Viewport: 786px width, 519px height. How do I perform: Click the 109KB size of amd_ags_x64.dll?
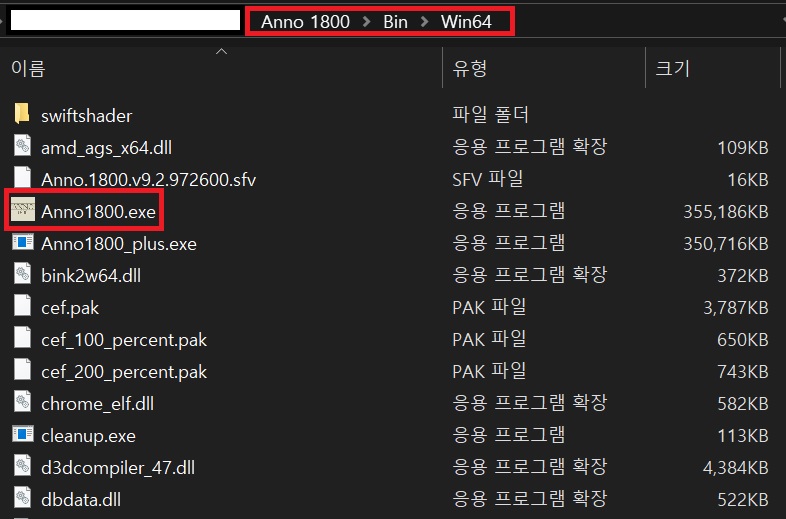click(743, 148)
